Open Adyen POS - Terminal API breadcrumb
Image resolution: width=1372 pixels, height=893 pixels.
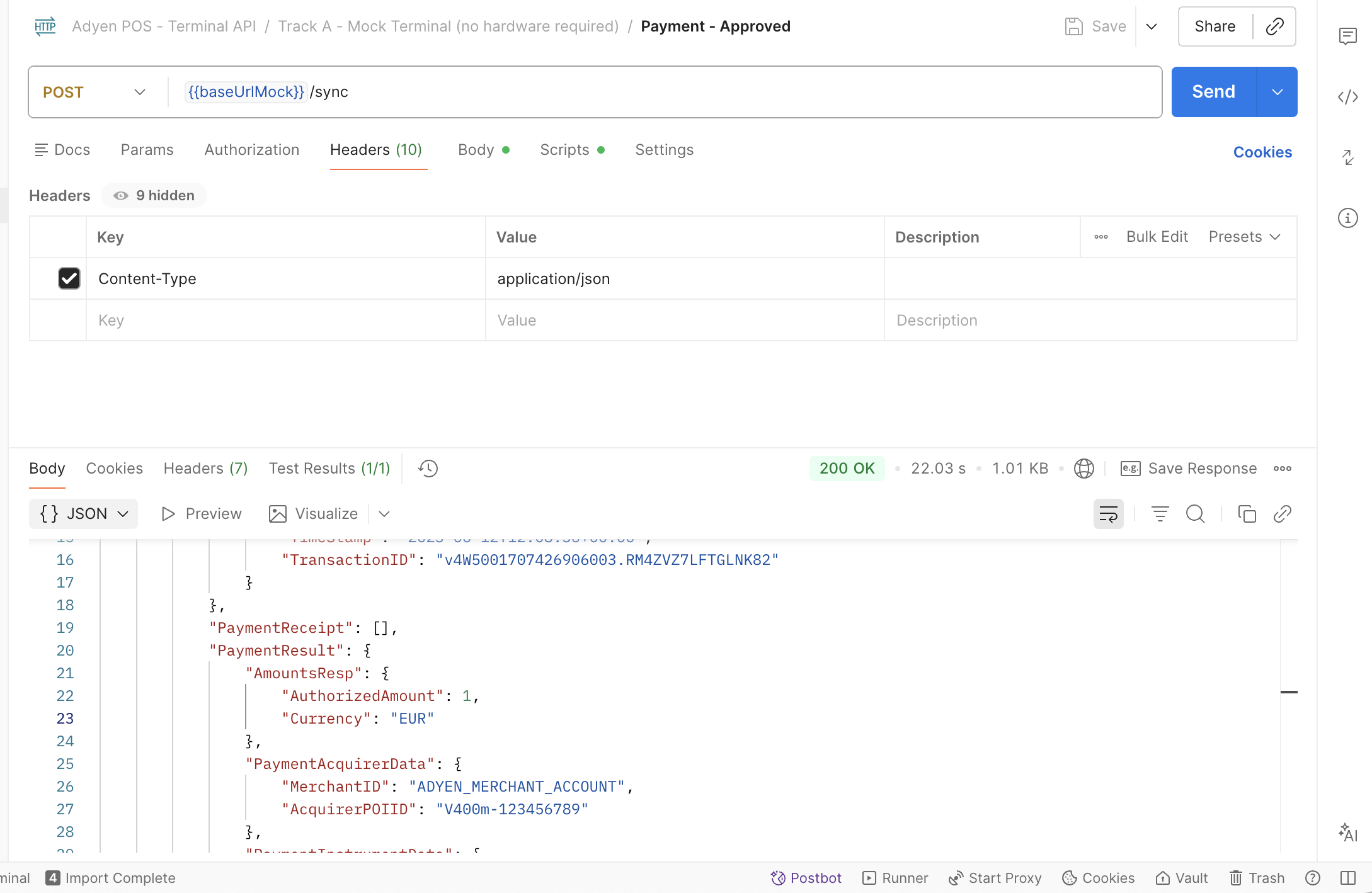click(164, 26)
